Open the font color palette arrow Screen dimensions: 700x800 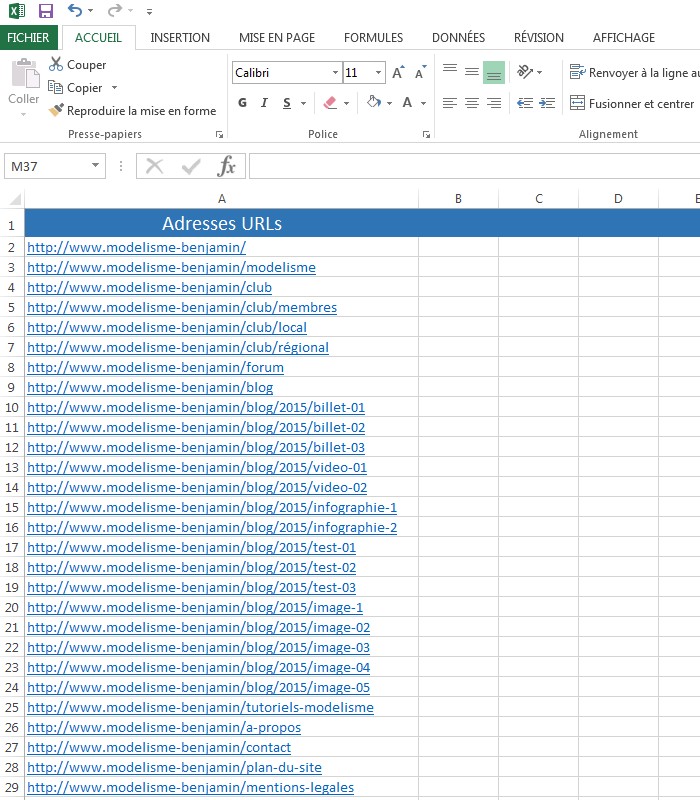[423, 104]
